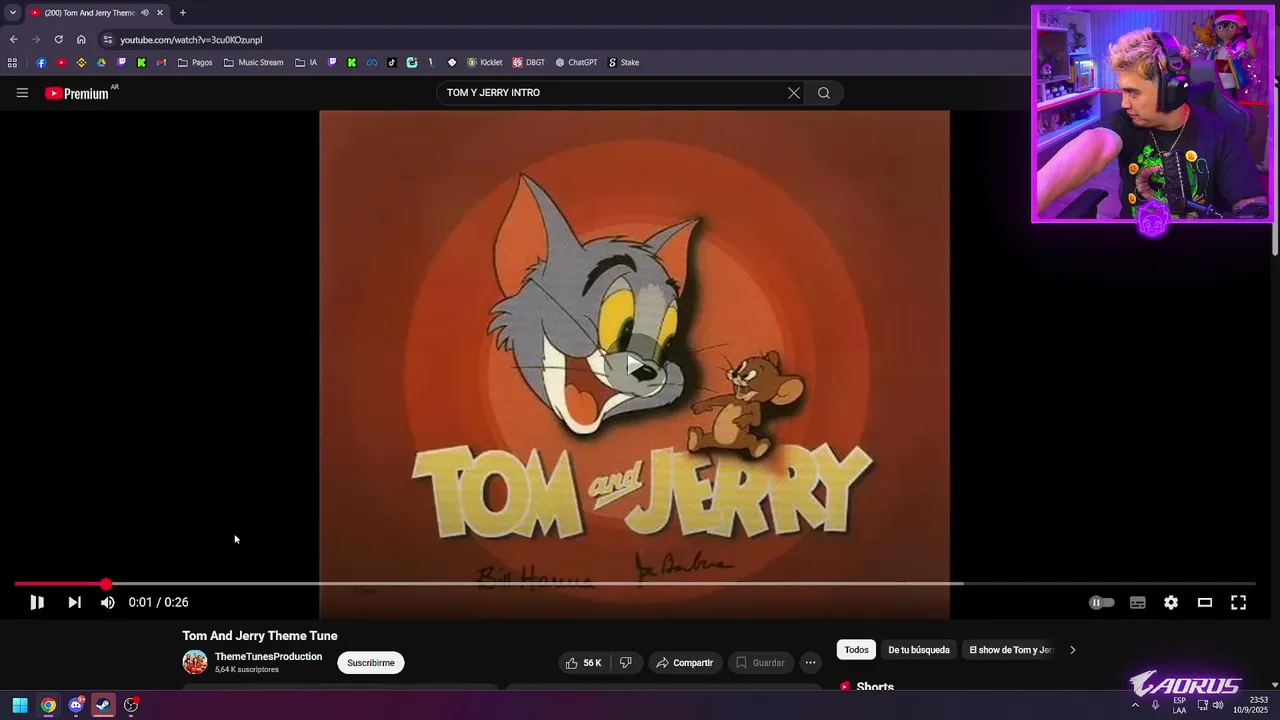This screenshot has height=720, width=1280.
Task: Open the Gmail bookmark icon
Action: pos(161,62)
